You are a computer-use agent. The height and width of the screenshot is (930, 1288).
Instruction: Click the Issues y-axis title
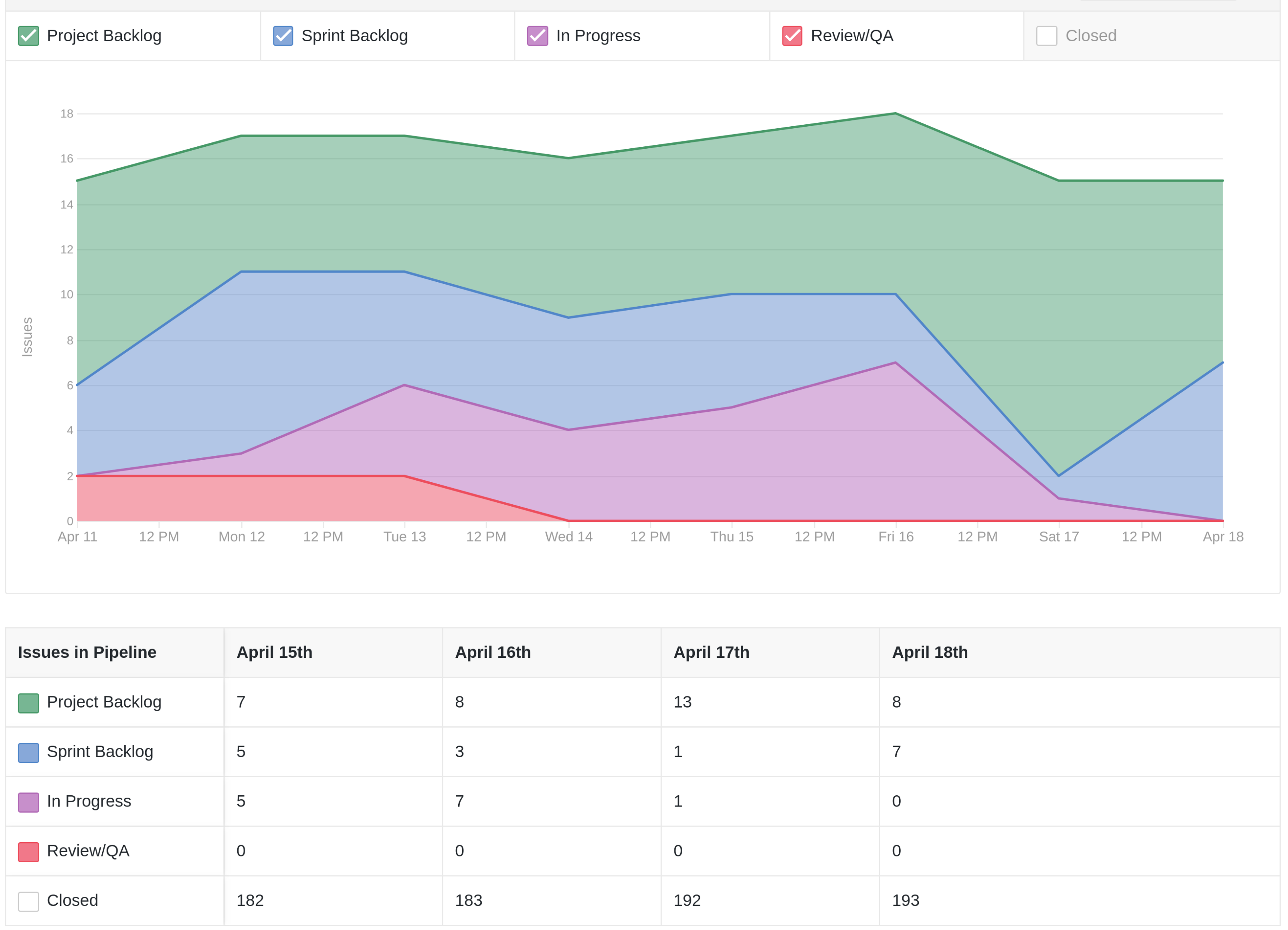(x=27, y=337)
